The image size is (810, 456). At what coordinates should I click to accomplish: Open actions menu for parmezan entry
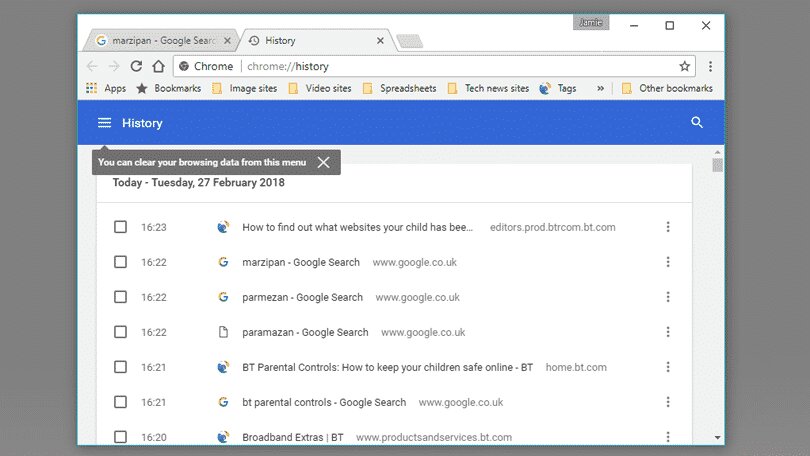pyautogui.click(x=668, y=297)
